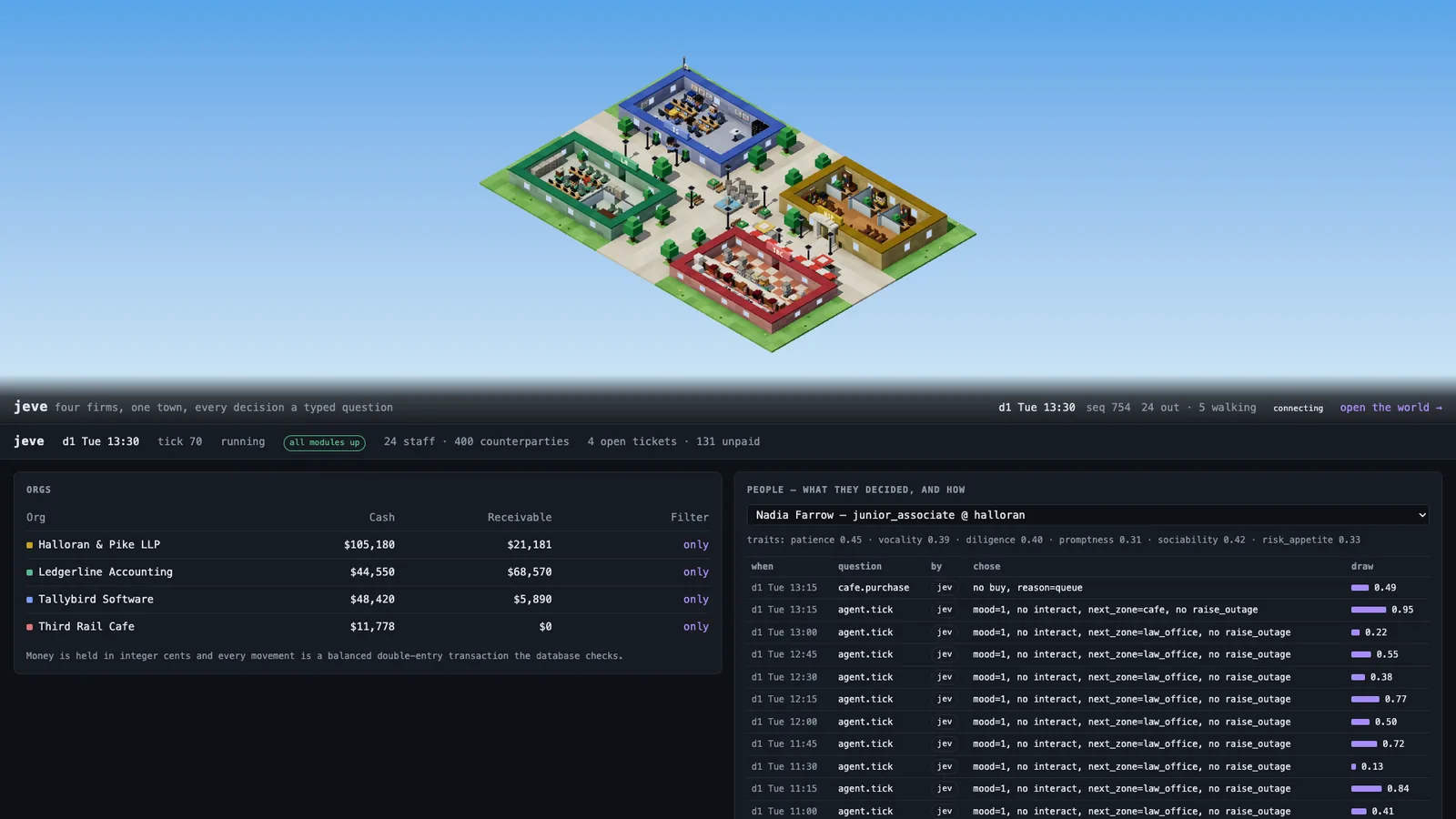Click the blue Tallybird Software color square
The height and width of the screenshot is (819, 1456).
pyautogui.click(x=30, y=600)
